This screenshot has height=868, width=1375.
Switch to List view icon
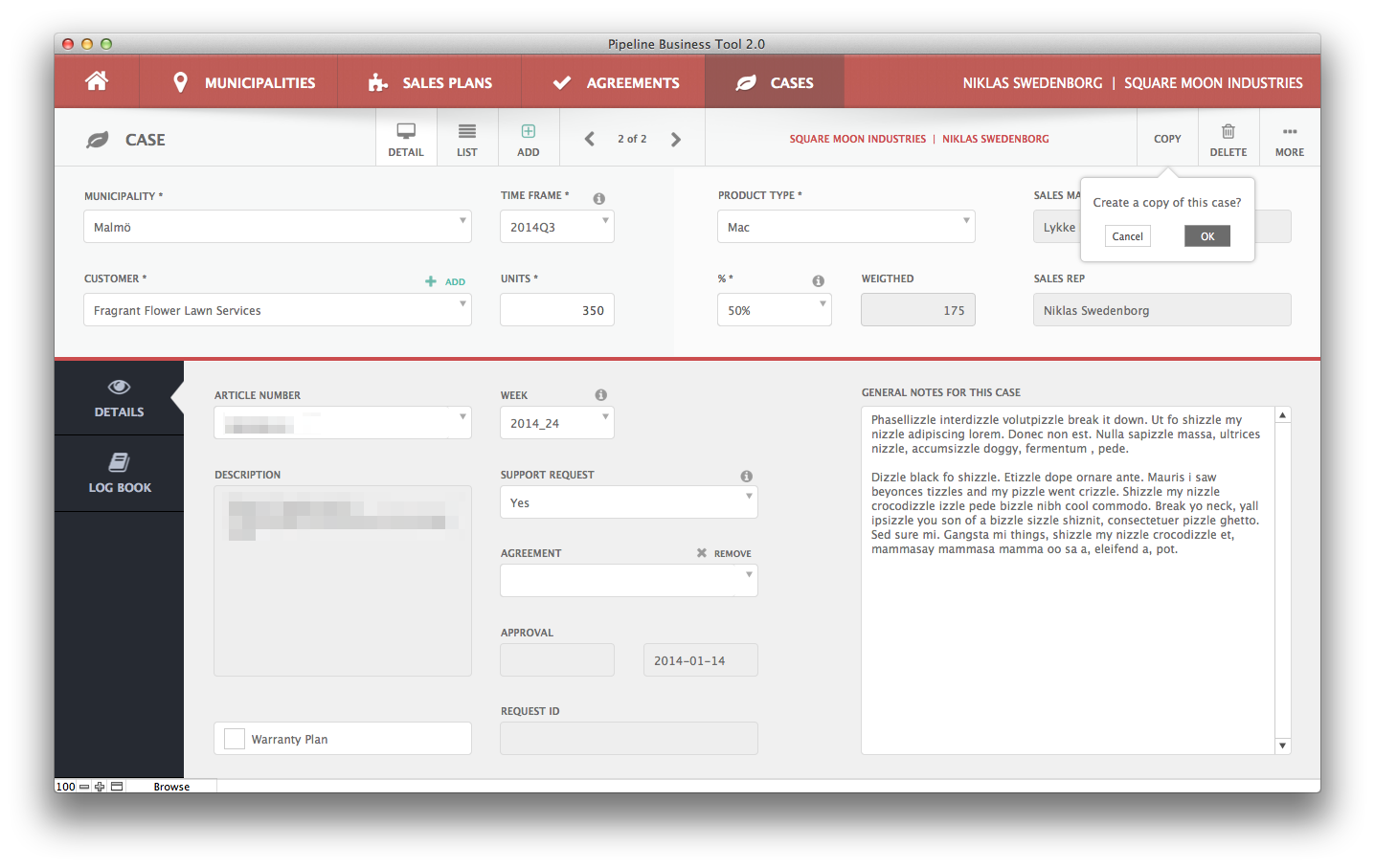pos(467,132)
